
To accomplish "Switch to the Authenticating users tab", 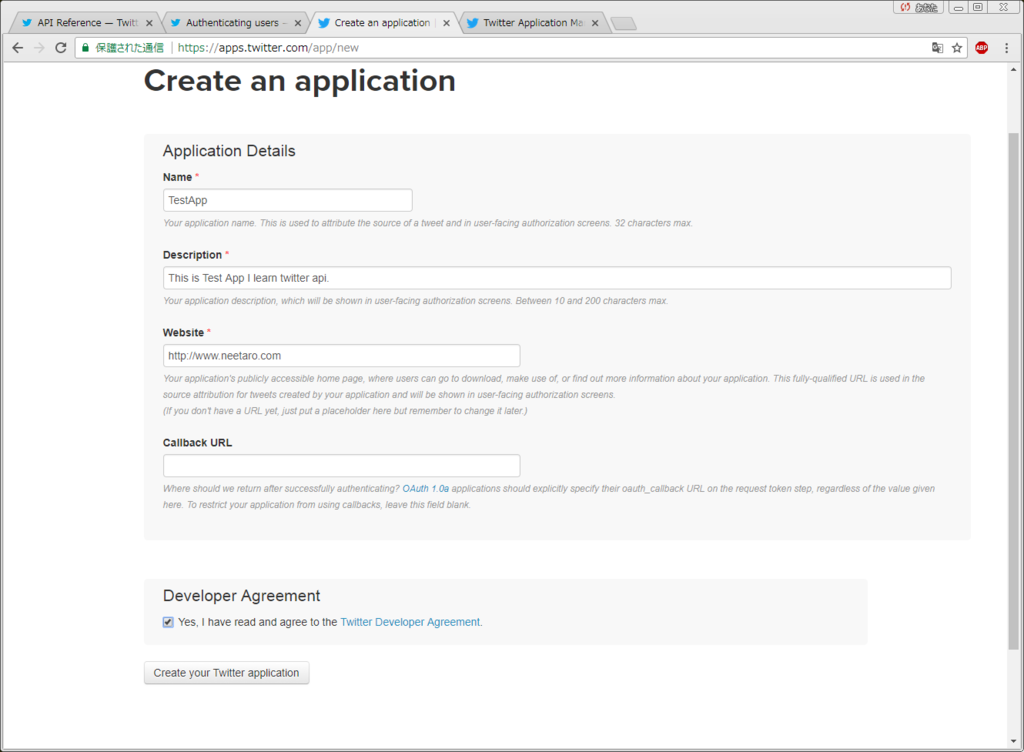I will tap(234, 23).
